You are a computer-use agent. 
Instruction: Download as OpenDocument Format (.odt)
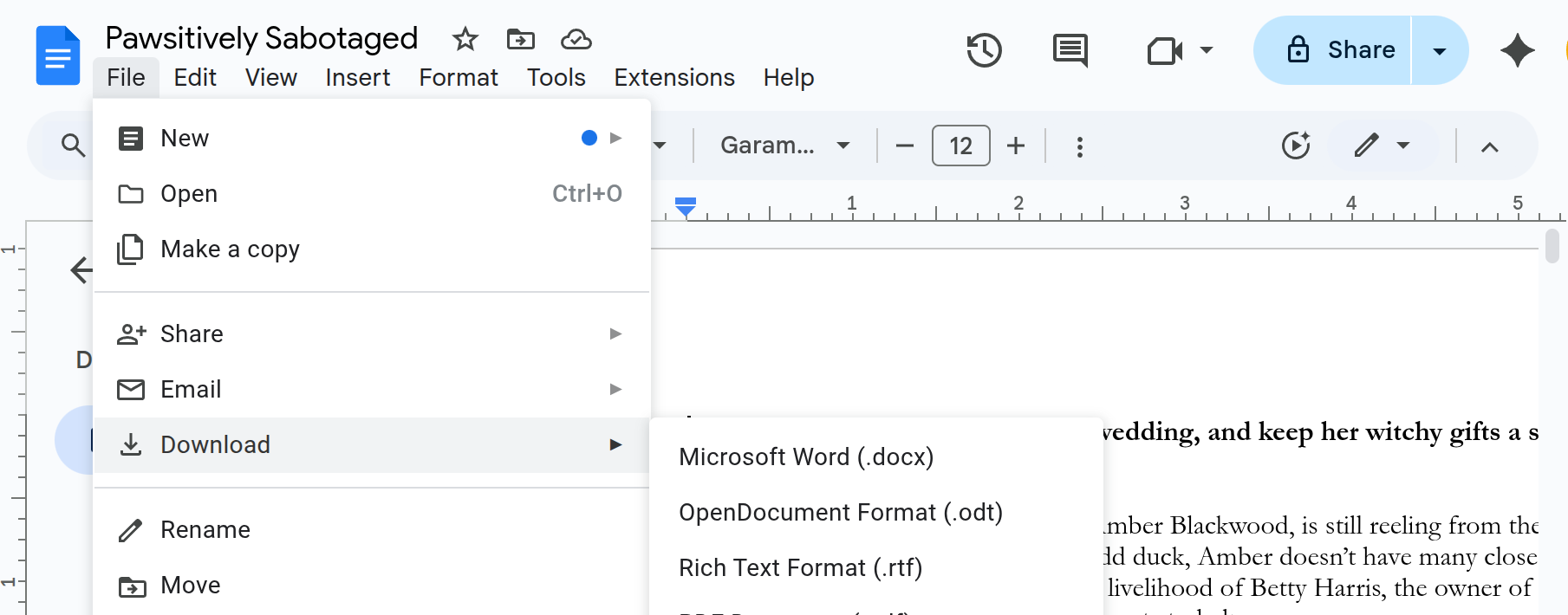[876, 512]
